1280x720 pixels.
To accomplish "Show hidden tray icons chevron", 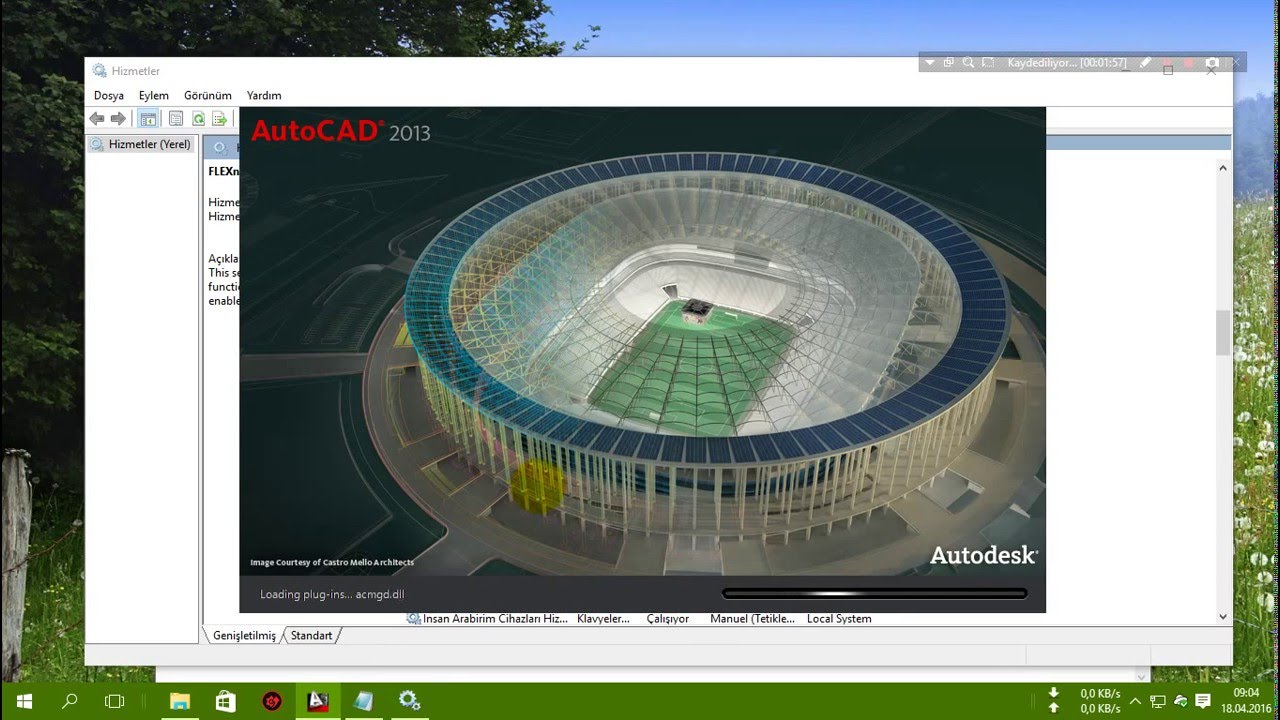I will click(x=1135, y=701).
